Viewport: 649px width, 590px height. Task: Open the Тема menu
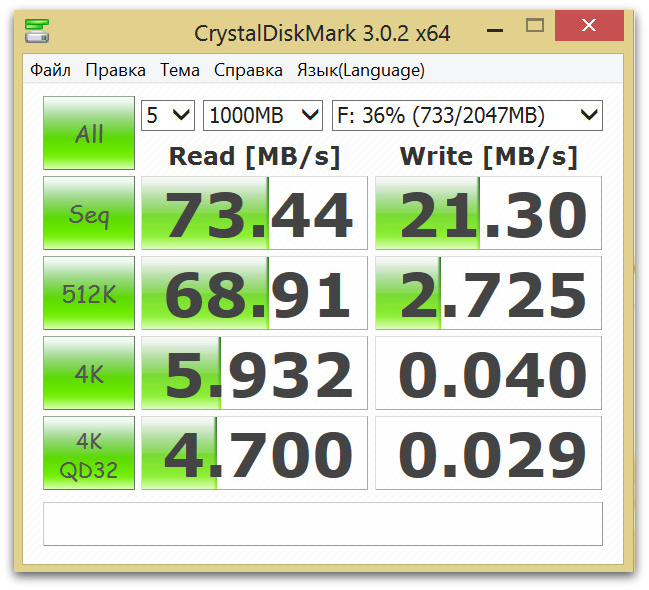180,70
